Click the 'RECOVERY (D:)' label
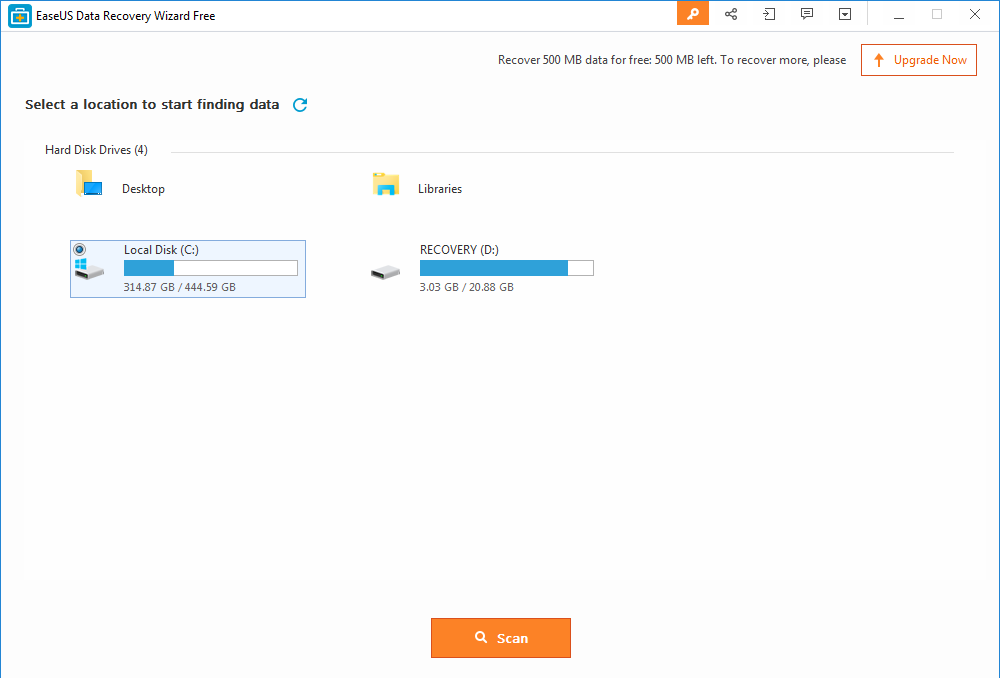This screenshot has width=1000, height=678. coord(459,250)
